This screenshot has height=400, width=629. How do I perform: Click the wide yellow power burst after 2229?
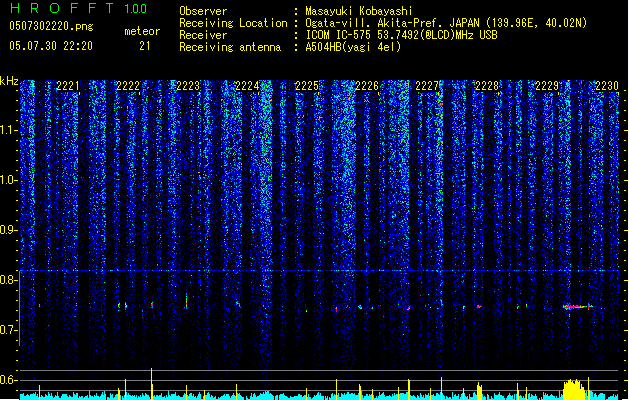pos(574,389)
